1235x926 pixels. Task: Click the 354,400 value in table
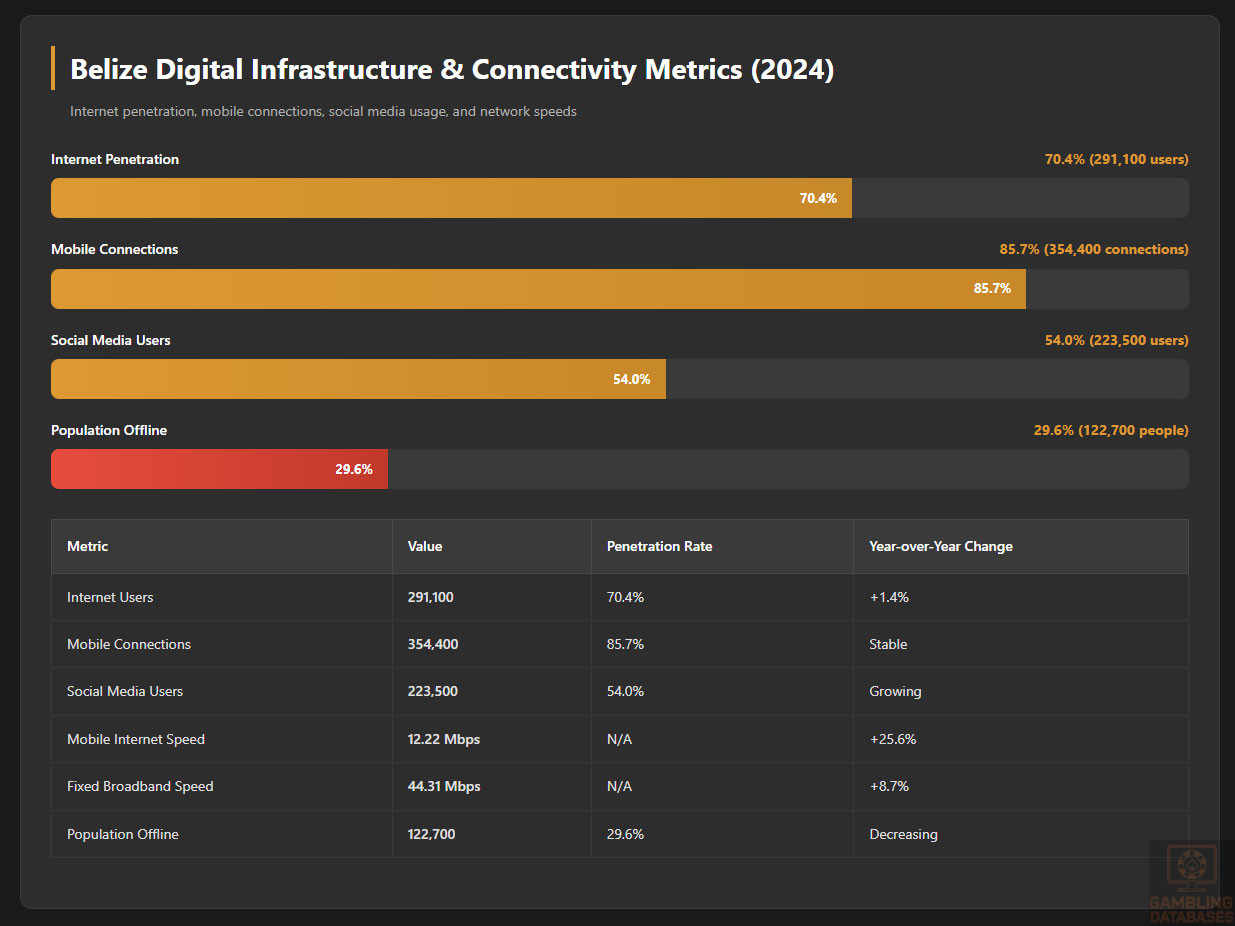[433, 644]
